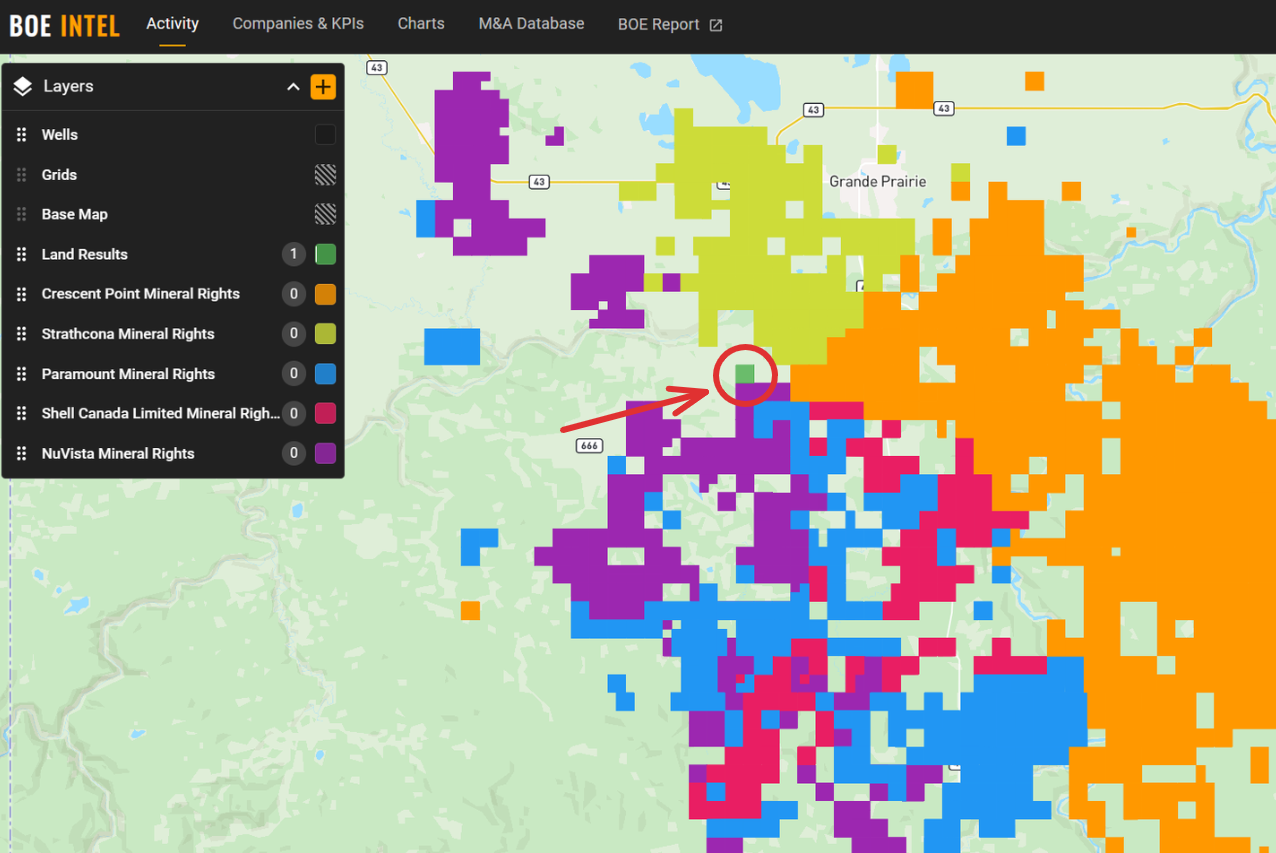The image size is (1276, 853).
Task: Select Crescent Point Mineral Rights layer name
Action: pyautogui.click(x=141, y=294)
